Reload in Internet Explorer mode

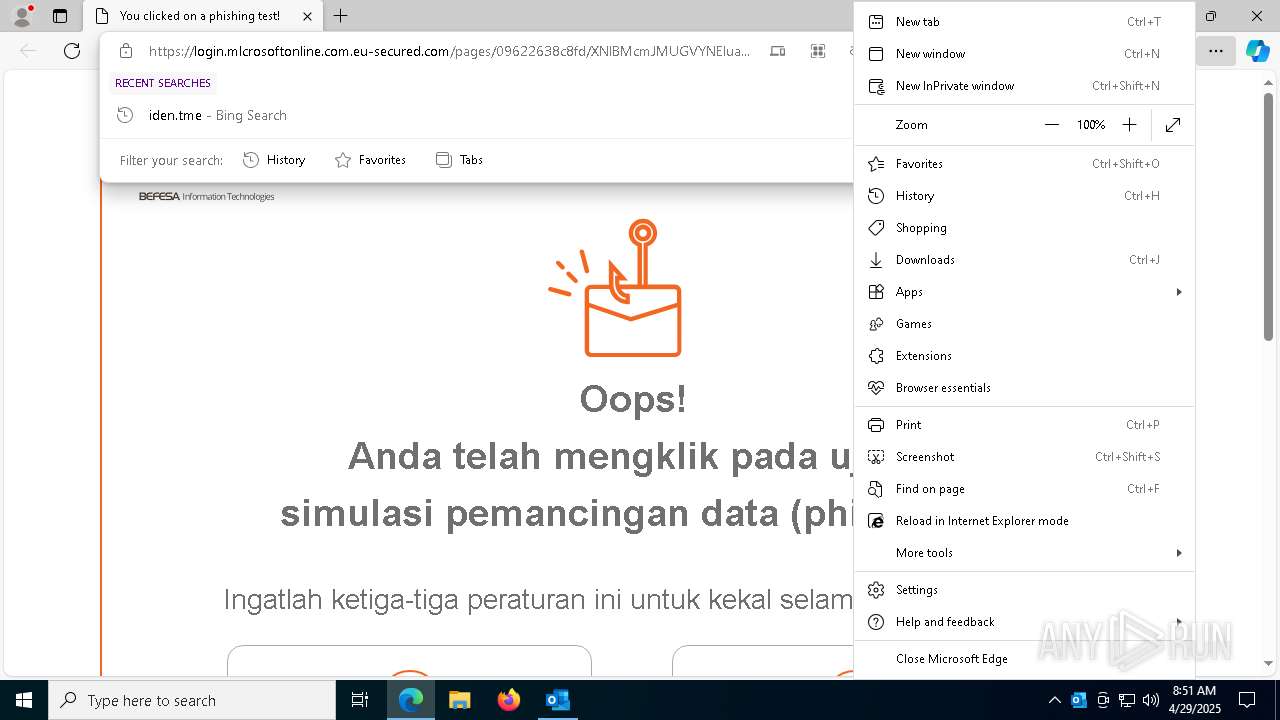point(1024,521)
